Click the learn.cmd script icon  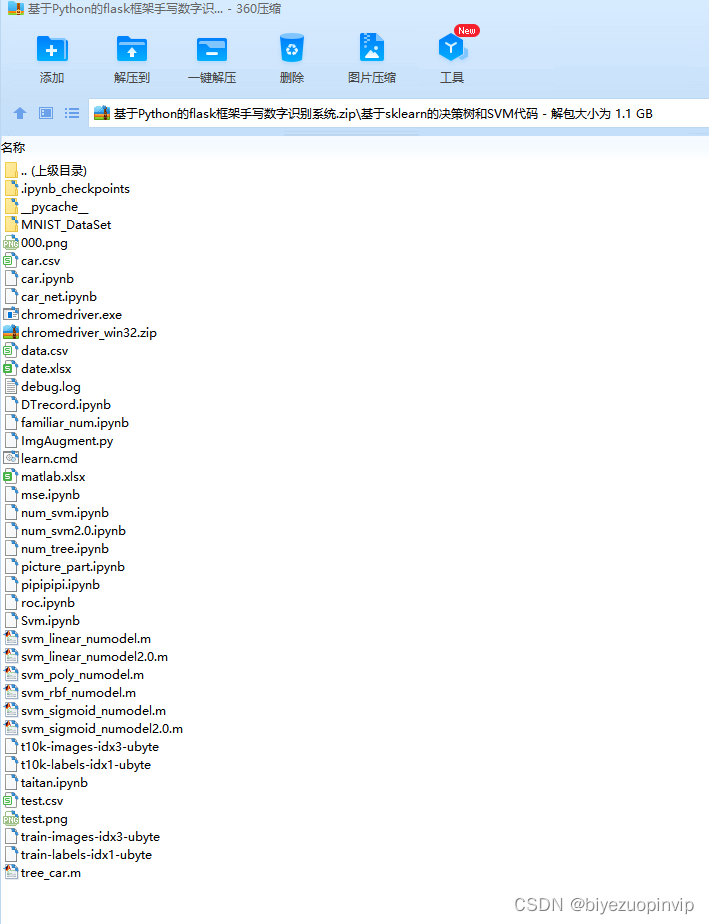pyautogui.click(x=11, y=458)
